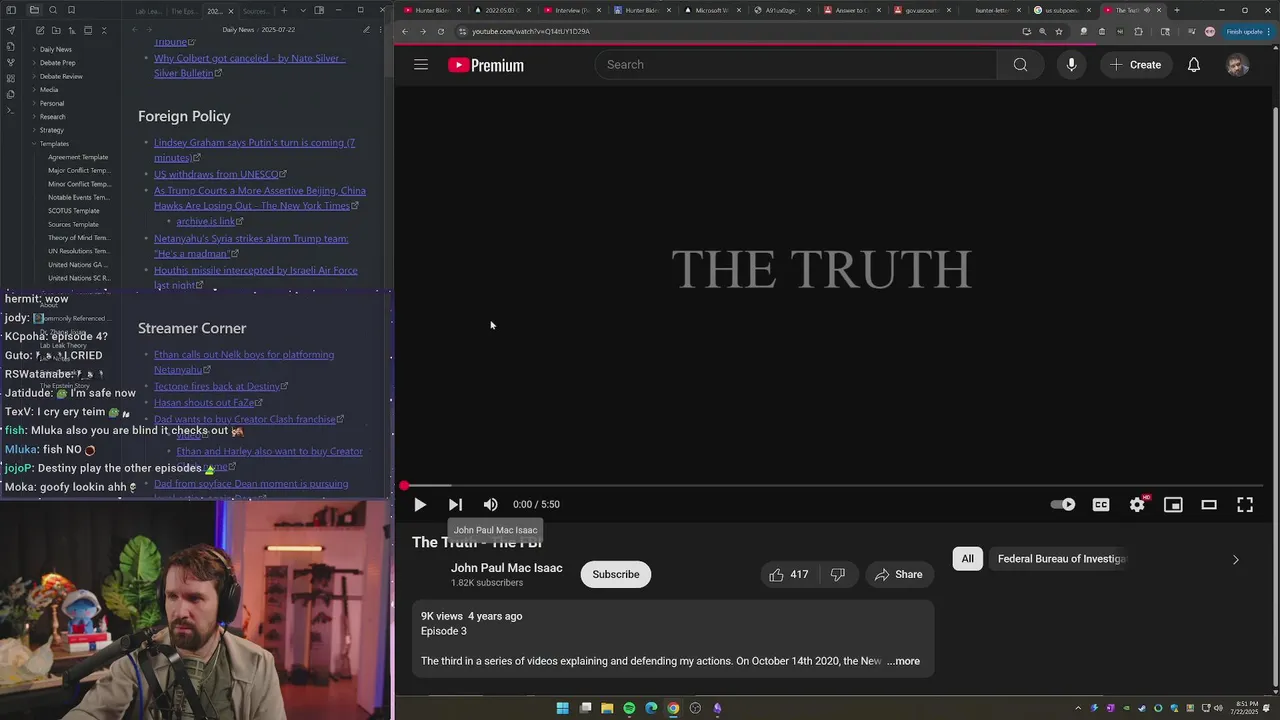Expand the Strategy folder

click(x=51, y=130)
